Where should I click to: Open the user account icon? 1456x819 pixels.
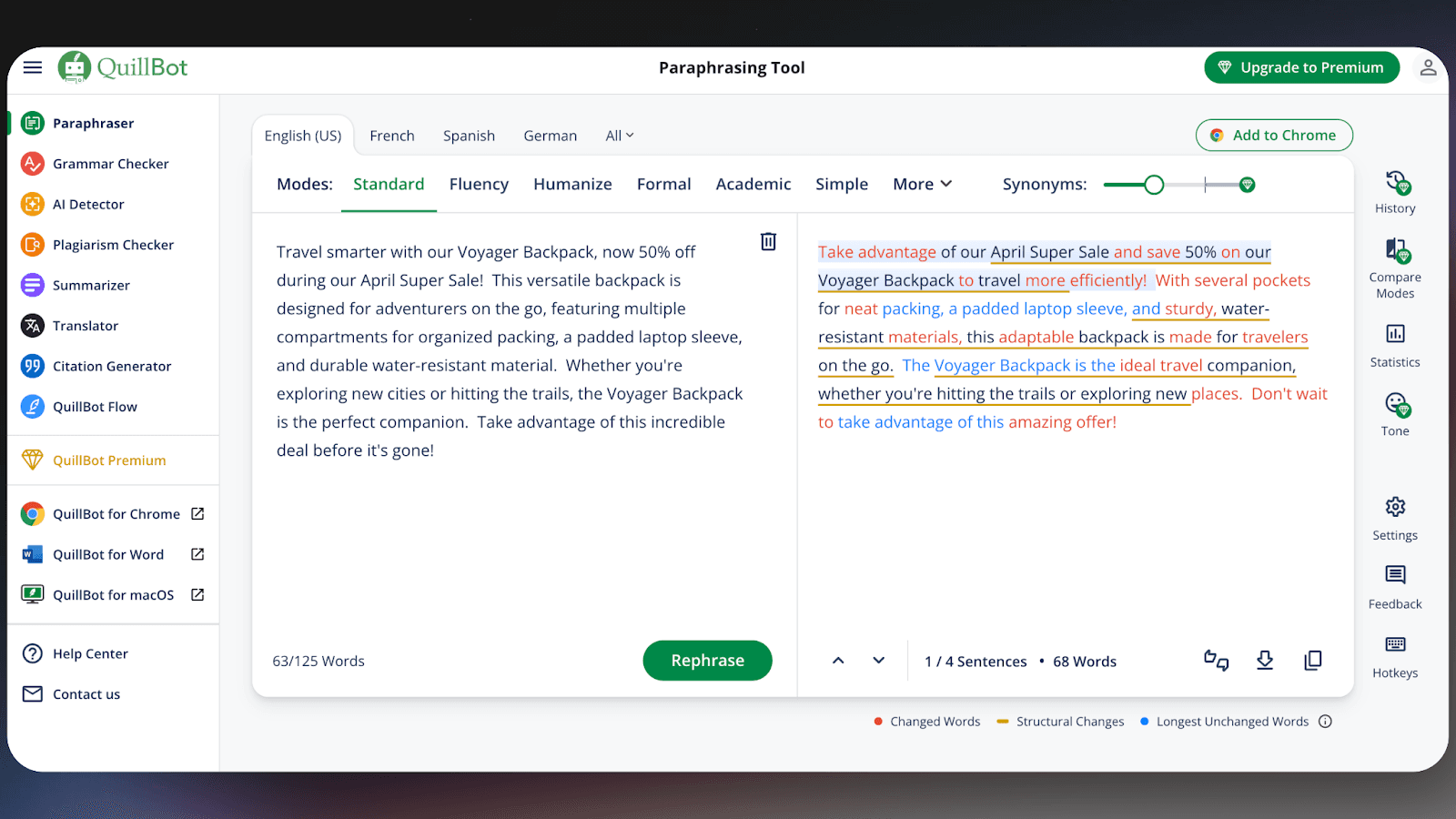coord(1428,67)
